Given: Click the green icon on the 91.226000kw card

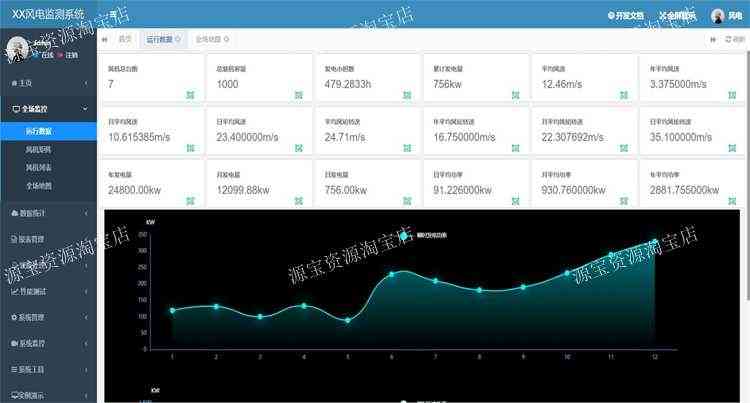Looking at the screenshot, I should pos(516,201).
